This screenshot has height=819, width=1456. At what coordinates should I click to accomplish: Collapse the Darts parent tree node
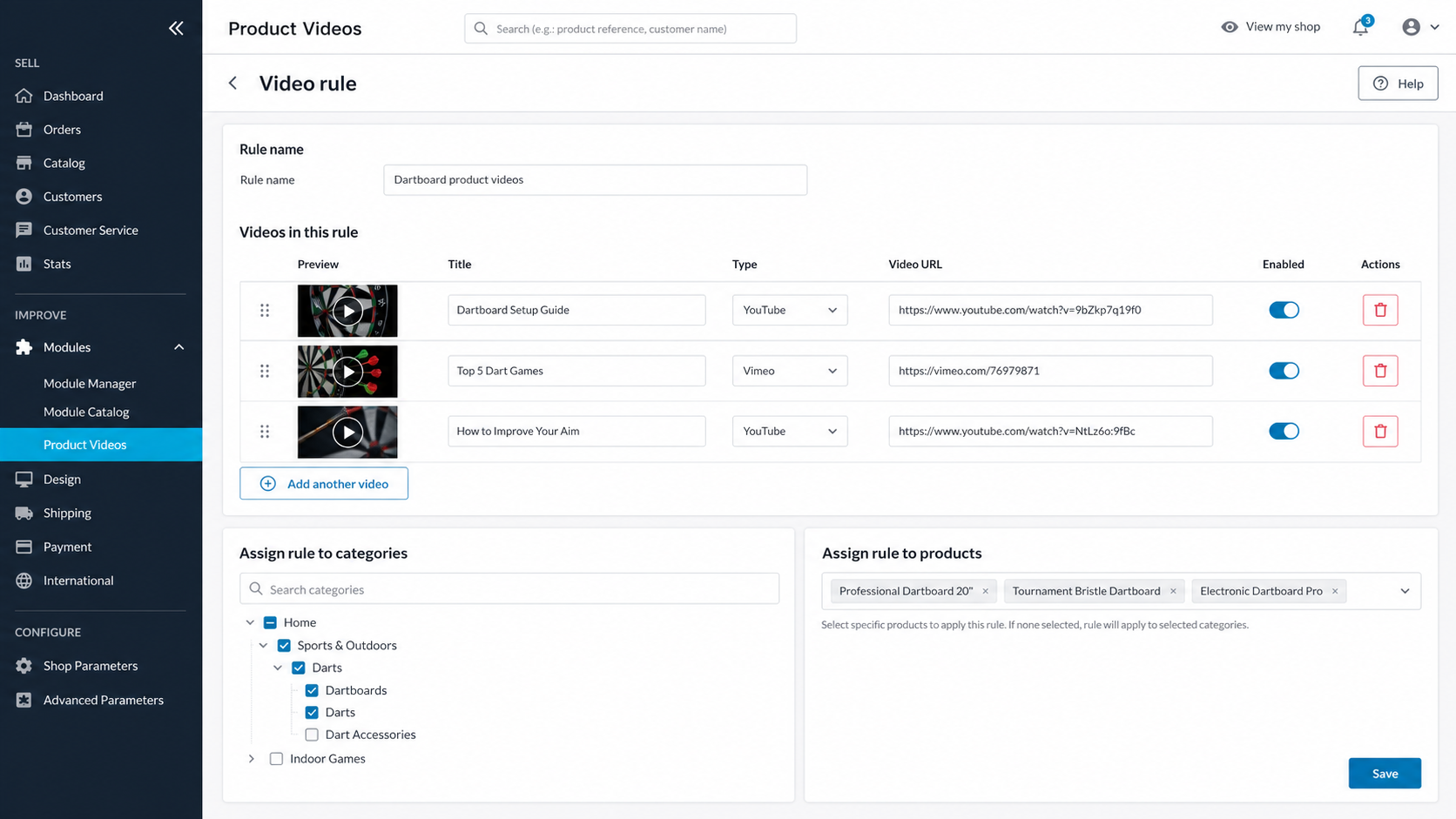click(278, 668)
